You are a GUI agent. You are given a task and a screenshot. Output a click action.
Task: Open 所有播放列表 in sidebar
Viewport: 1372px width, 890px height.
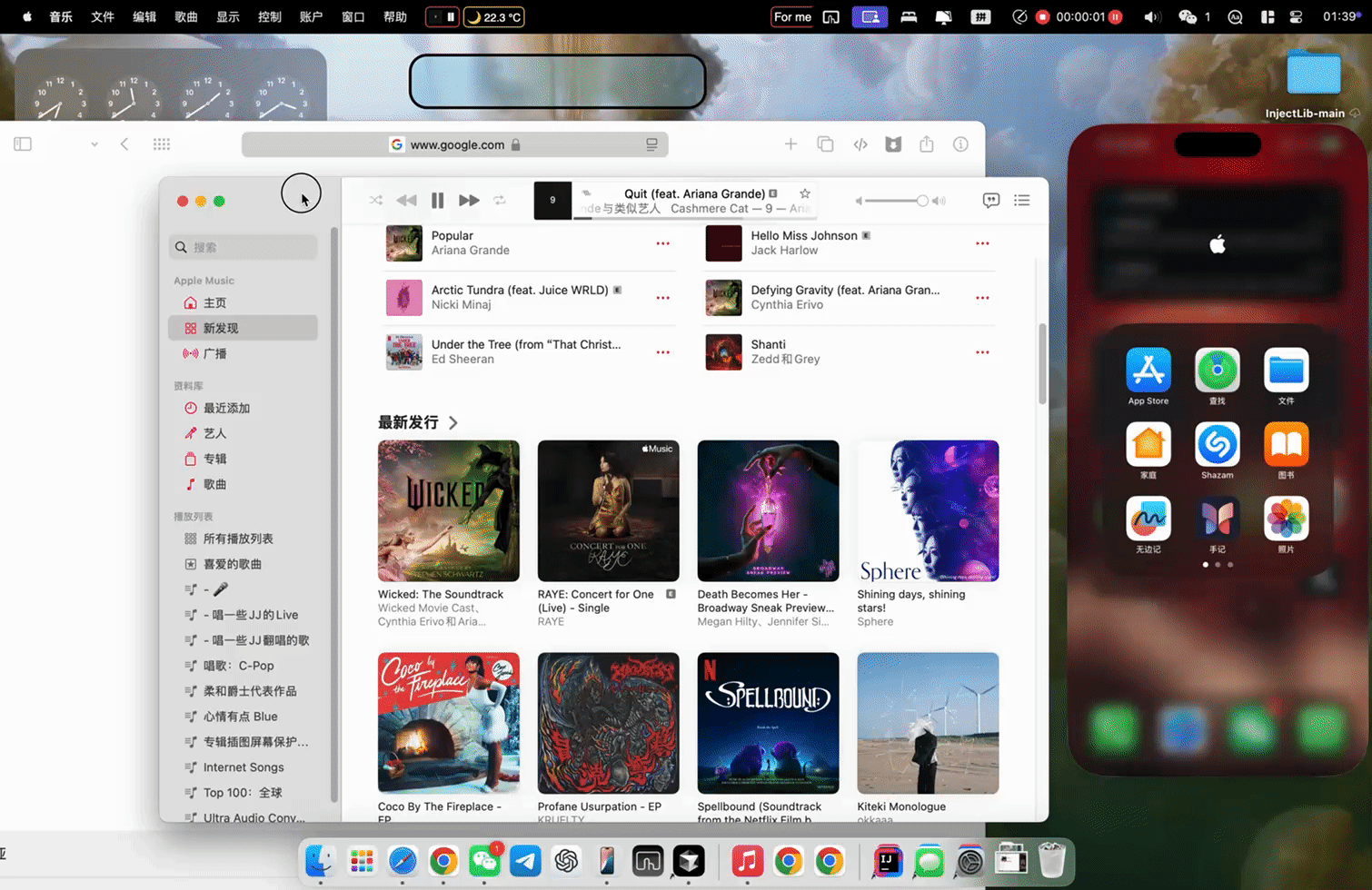244,539
